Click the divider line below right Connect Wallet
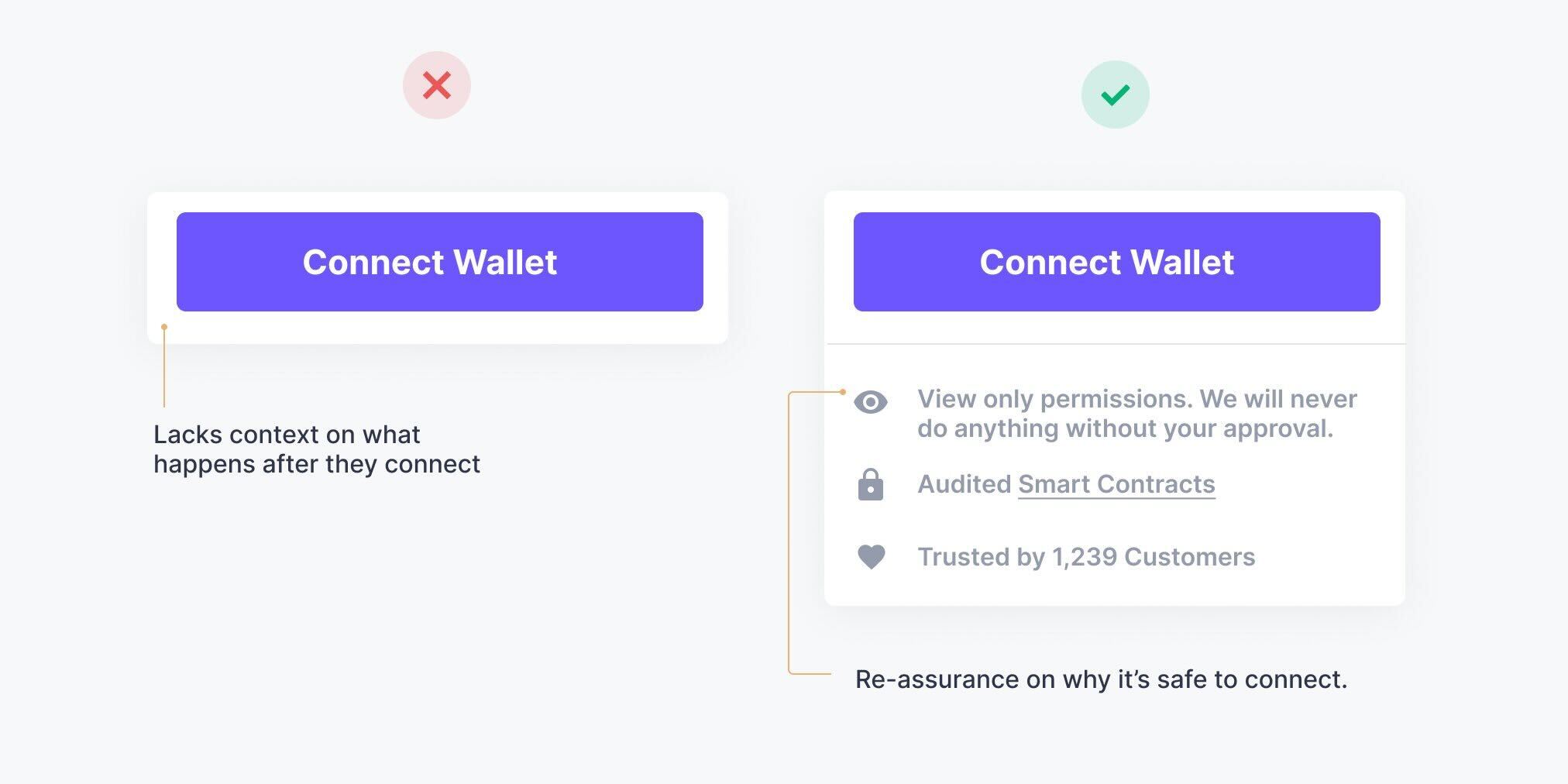Screen dimensions: 1568x784 coord(1116,344)
